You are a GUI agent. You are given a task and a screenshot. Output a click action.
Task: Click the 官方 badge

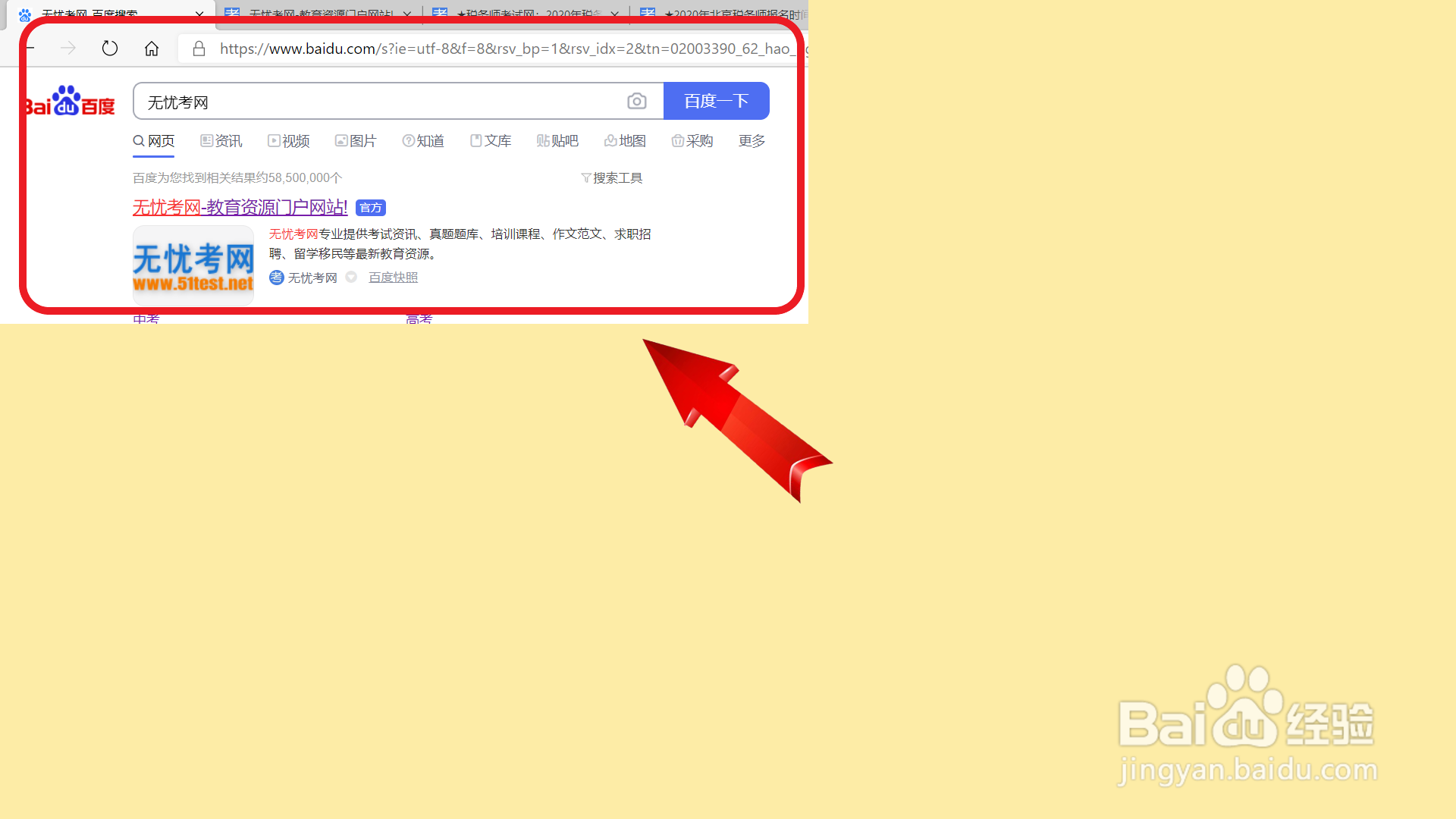point(371,208)
